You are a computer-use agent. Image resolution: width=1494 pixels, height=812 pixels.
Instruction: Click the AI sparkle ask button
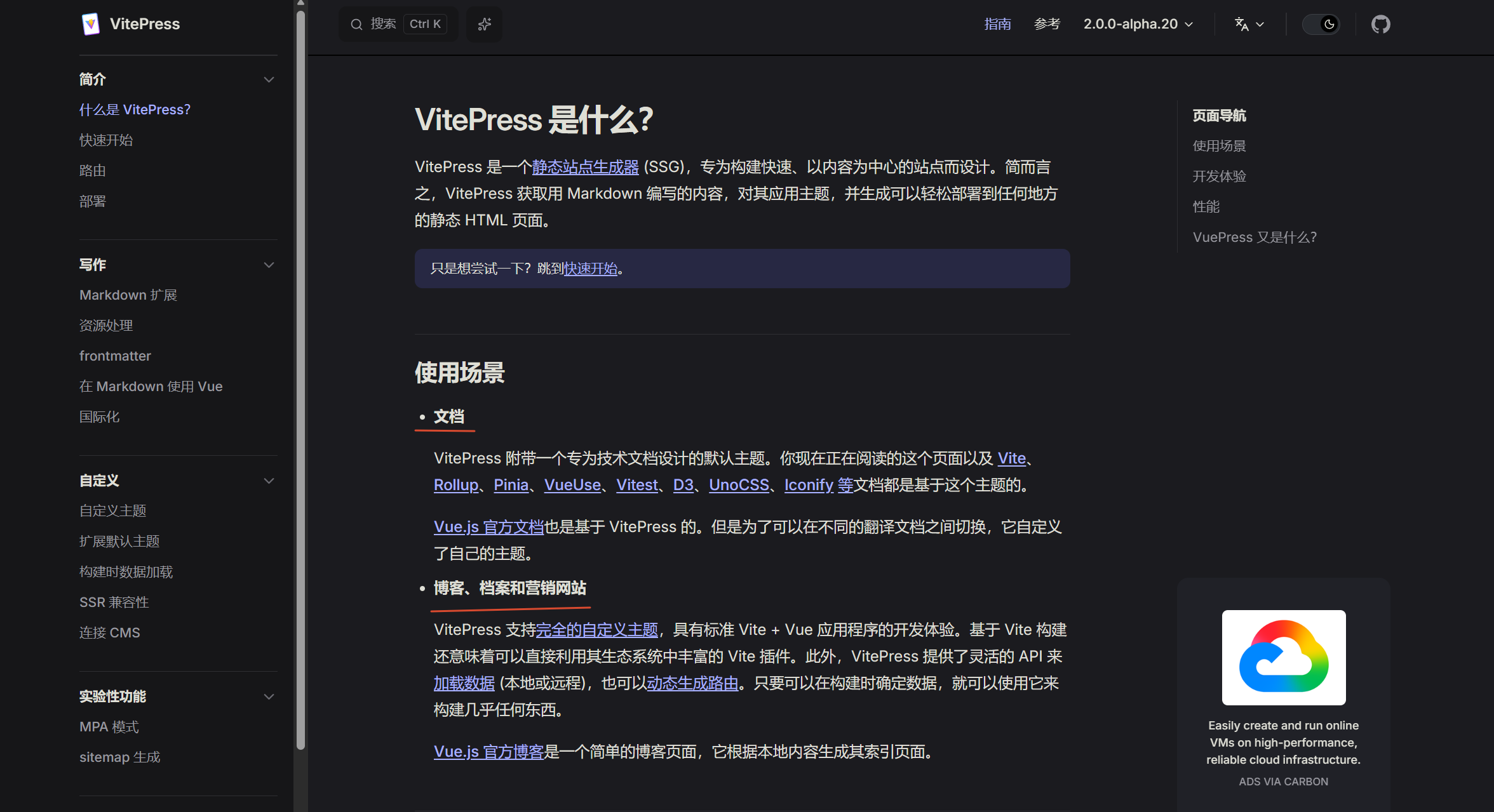[484, 24]
